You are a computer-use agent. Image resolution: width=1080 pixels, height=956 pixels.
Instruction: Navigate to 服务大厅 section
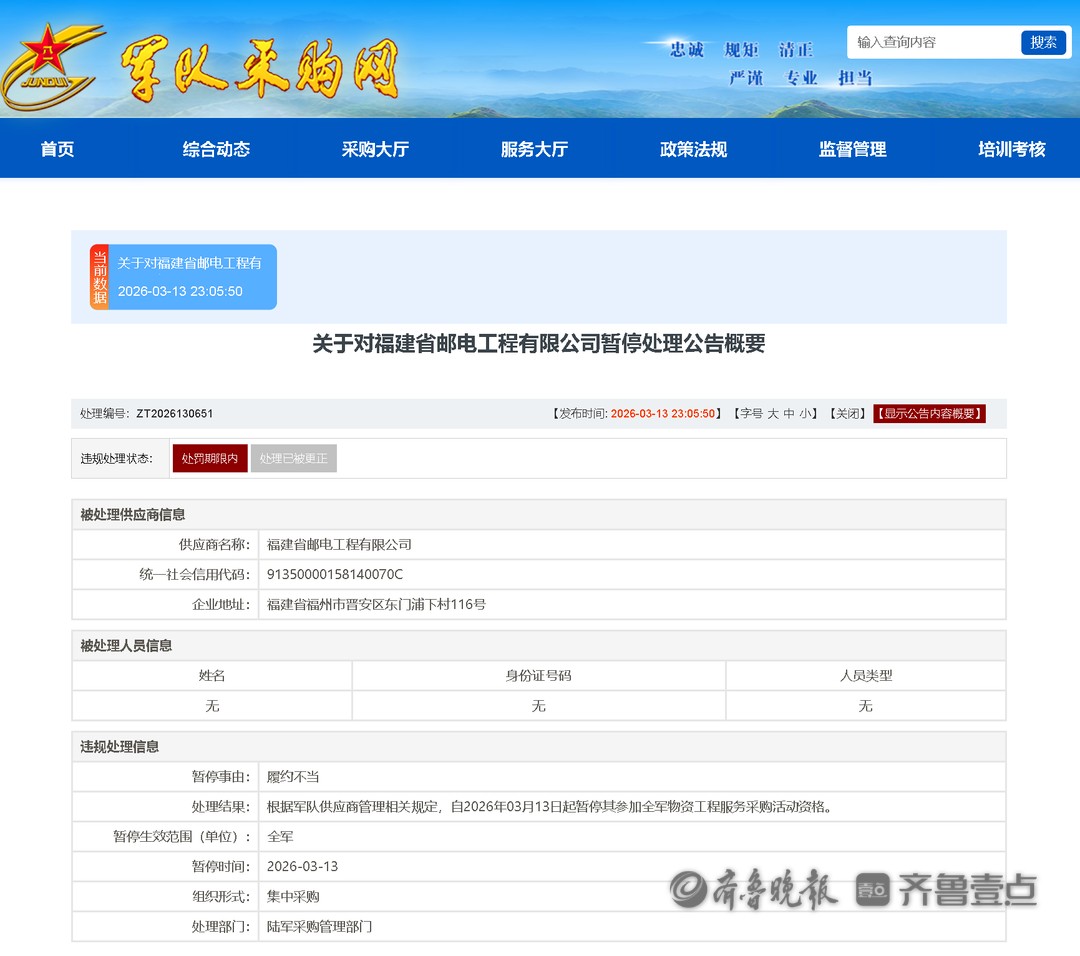pyautogui.click(x=534, y=149)
